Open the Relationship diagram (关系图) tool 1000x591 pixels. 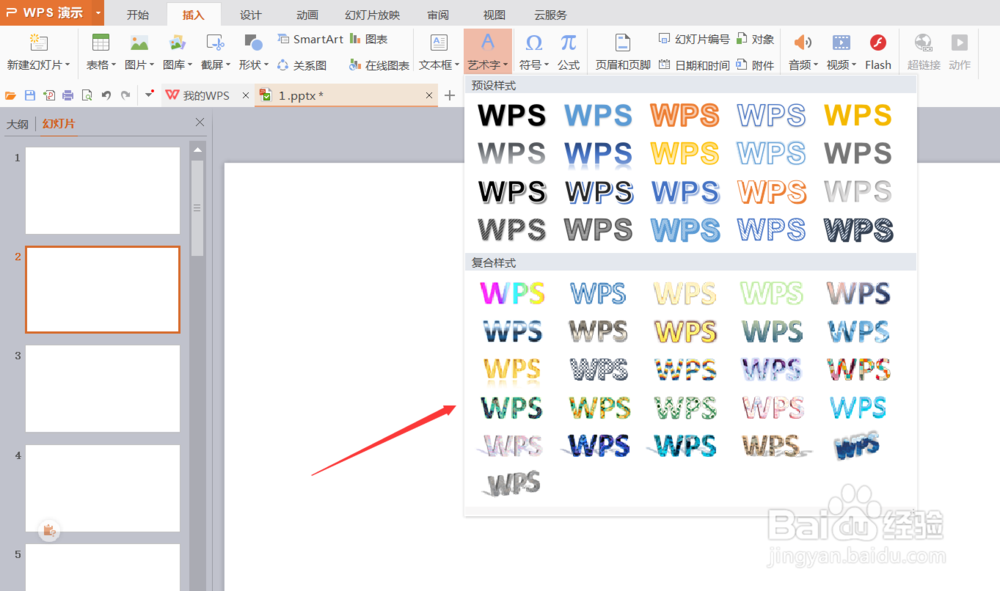pos(302,65)
